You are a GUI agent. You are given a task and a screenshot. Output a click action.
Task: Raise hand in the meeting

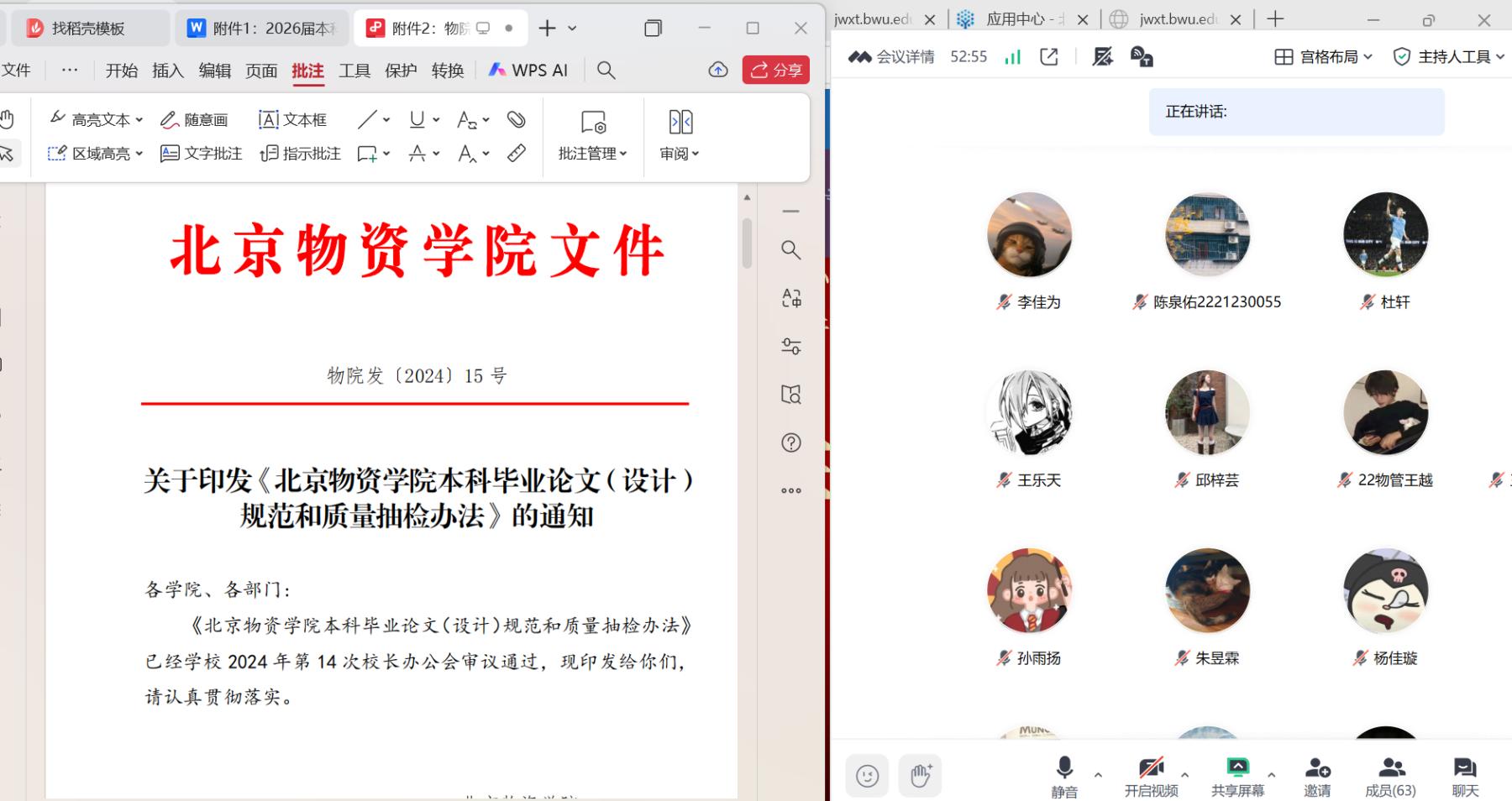pyautogui.click(x=921, y=776)
